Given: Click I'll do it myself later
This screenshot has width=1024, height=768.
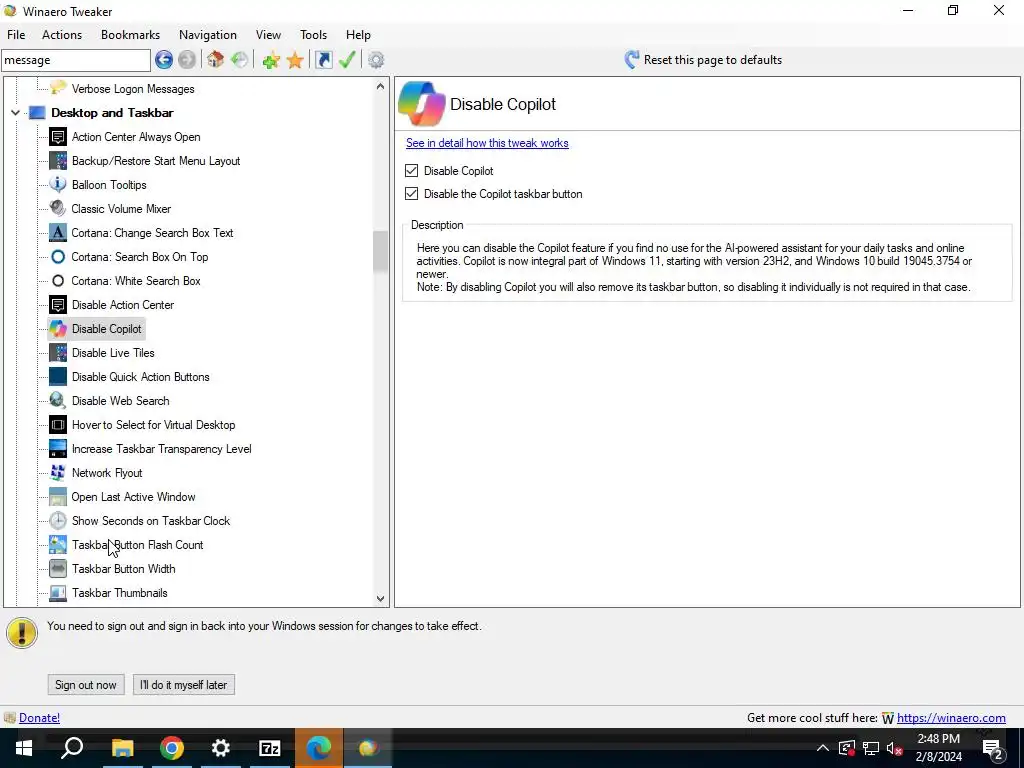Looking at the screenshot, I should (184, 685).
